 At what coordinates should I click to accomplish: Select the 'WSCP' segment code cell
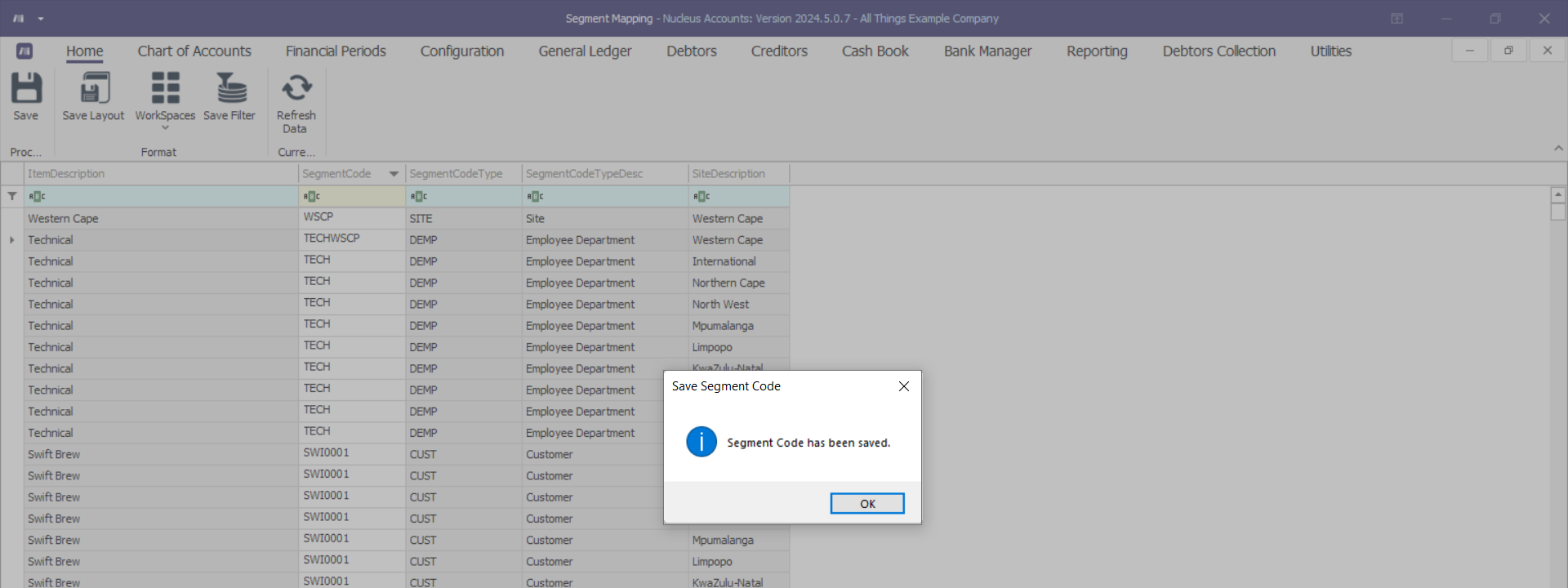(353, 217)
